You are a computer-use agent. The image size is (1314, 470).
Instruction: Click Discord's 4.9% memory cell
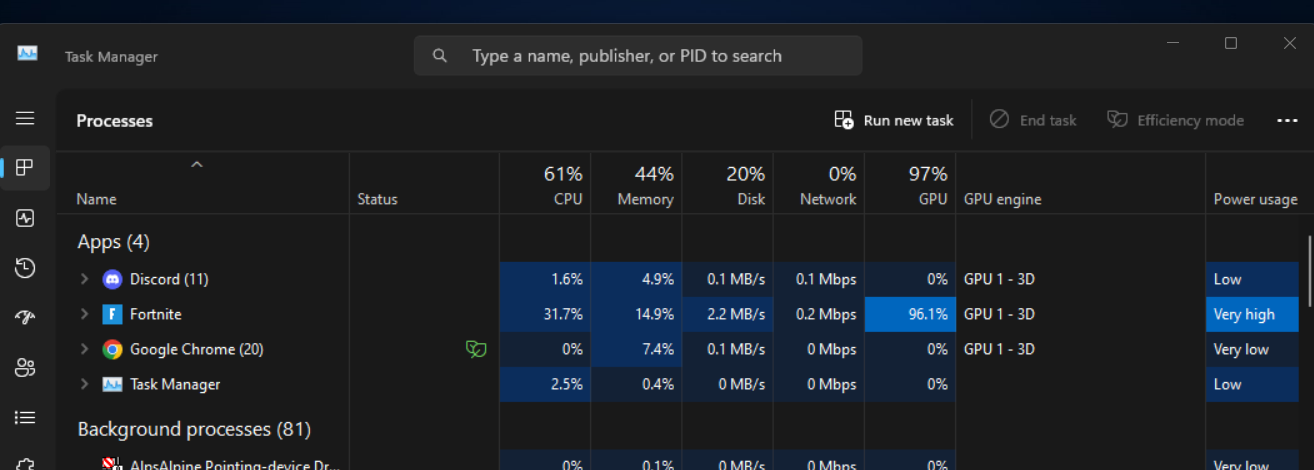pos(636,279)
